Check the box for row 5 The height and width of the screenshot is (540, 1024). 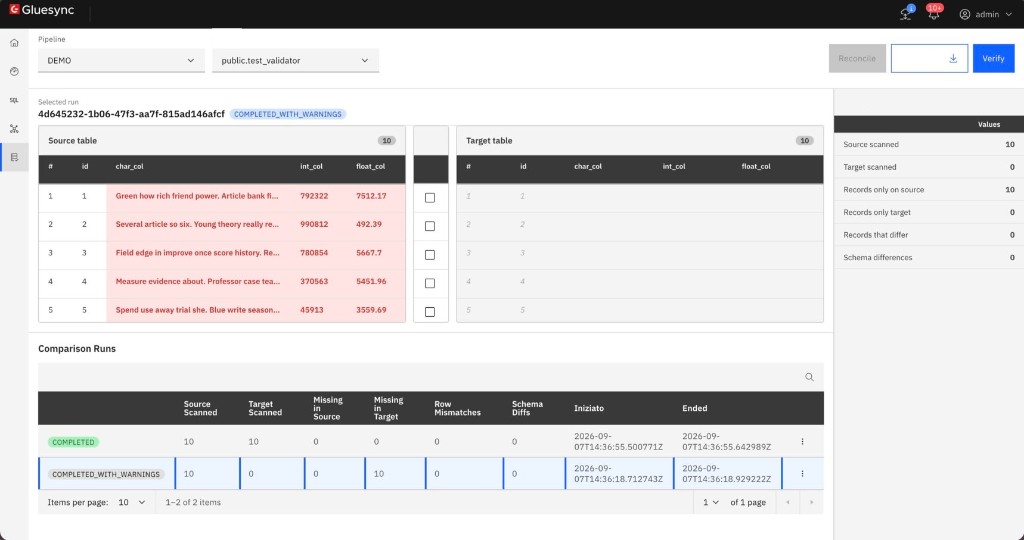pyautogui.click(x=430, y=312)
